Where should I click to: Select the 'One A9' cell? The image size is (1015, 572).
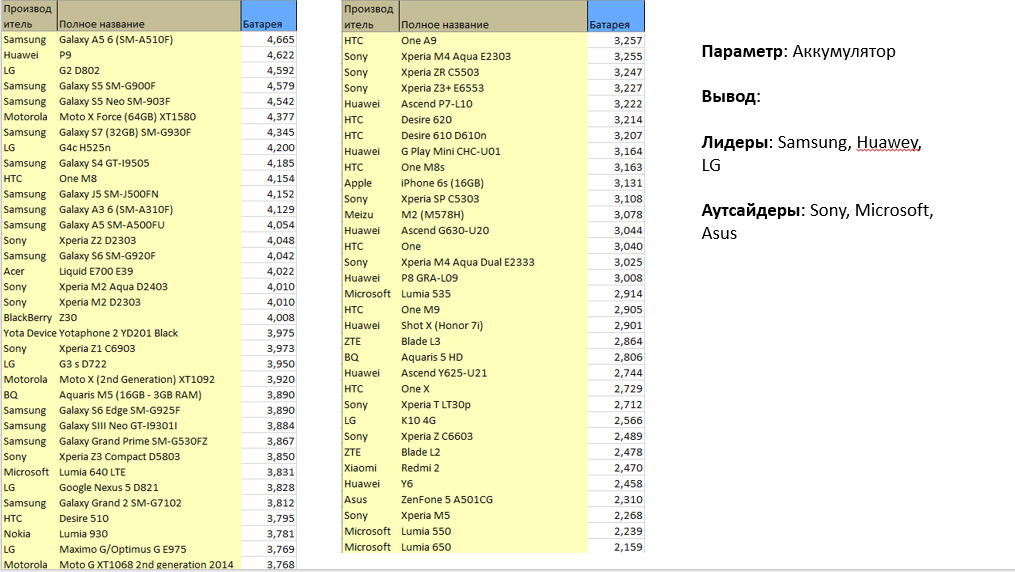(x=493, y=41)
